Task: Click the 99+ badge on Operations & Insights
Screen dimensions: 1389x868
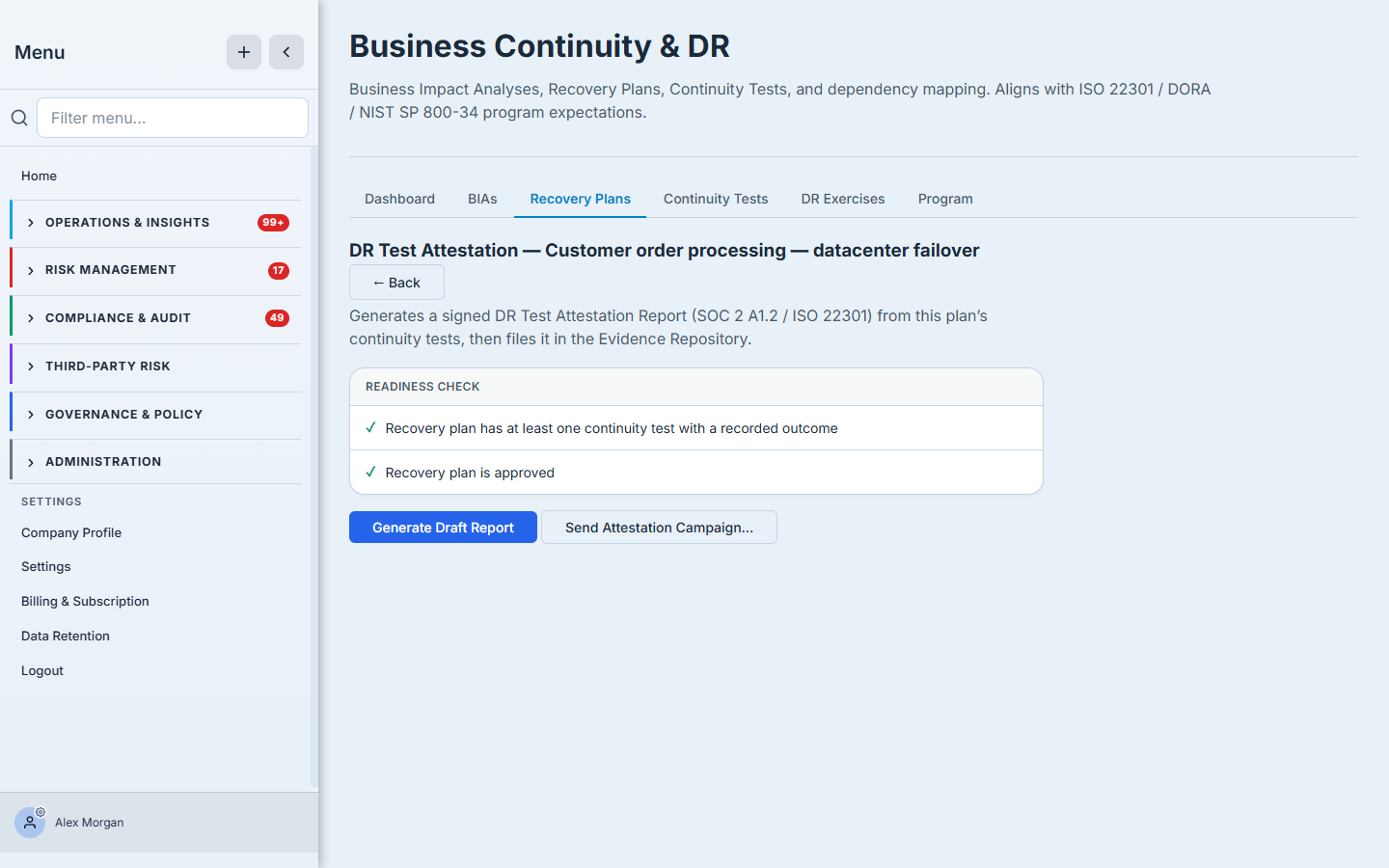Action: point(273,223)
